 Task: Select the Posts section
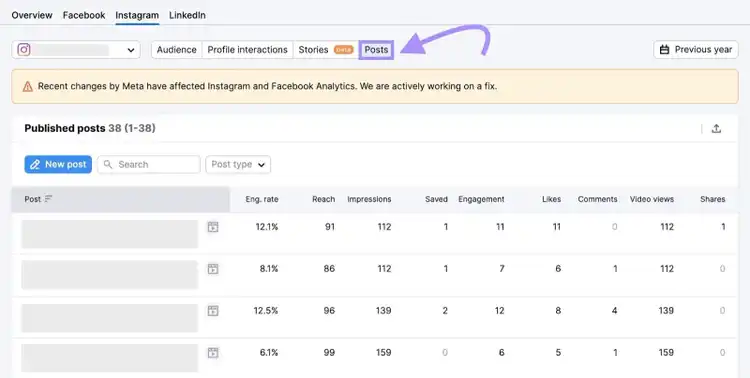(376, 50)
